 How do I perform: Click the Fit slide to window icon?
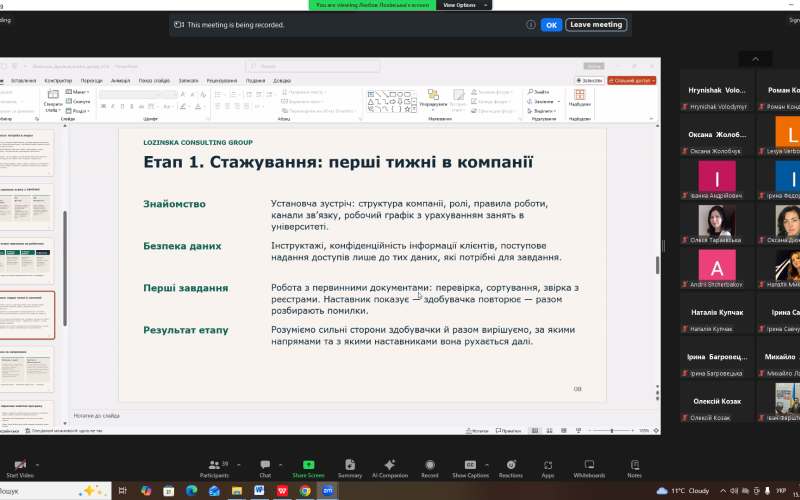pos(656,431)
